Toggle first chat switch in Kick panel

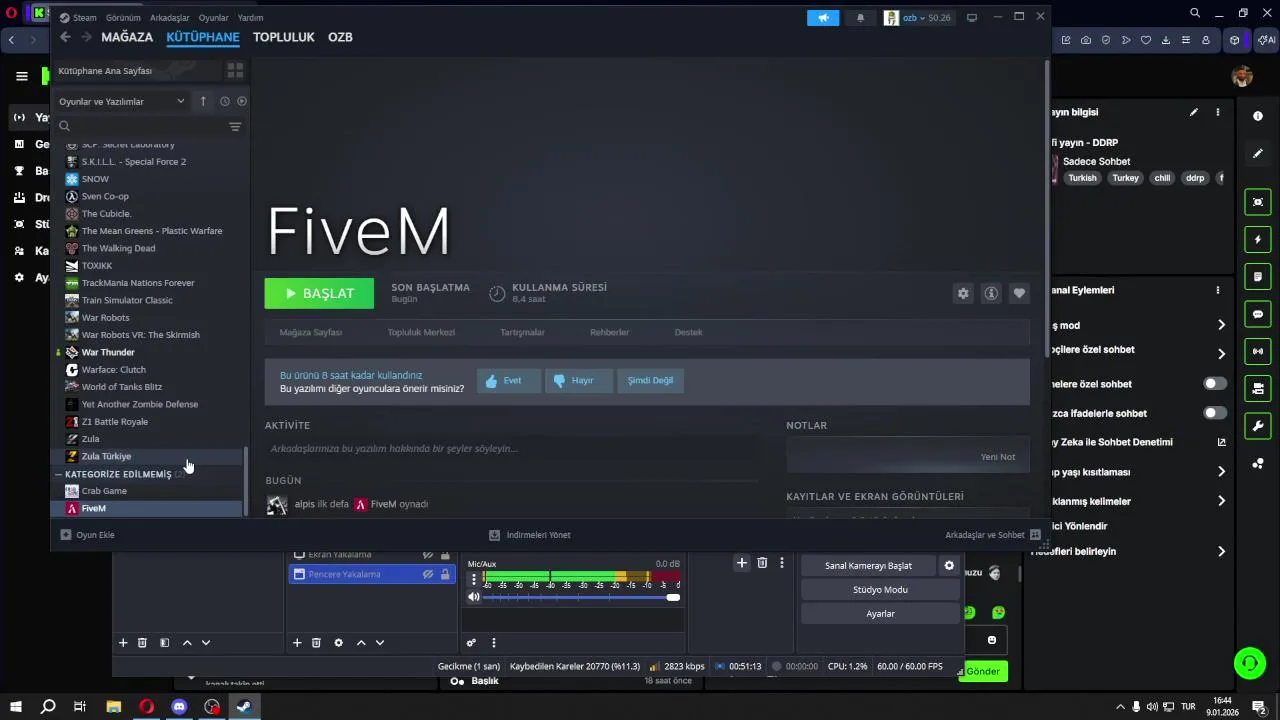coord(1215,384)
